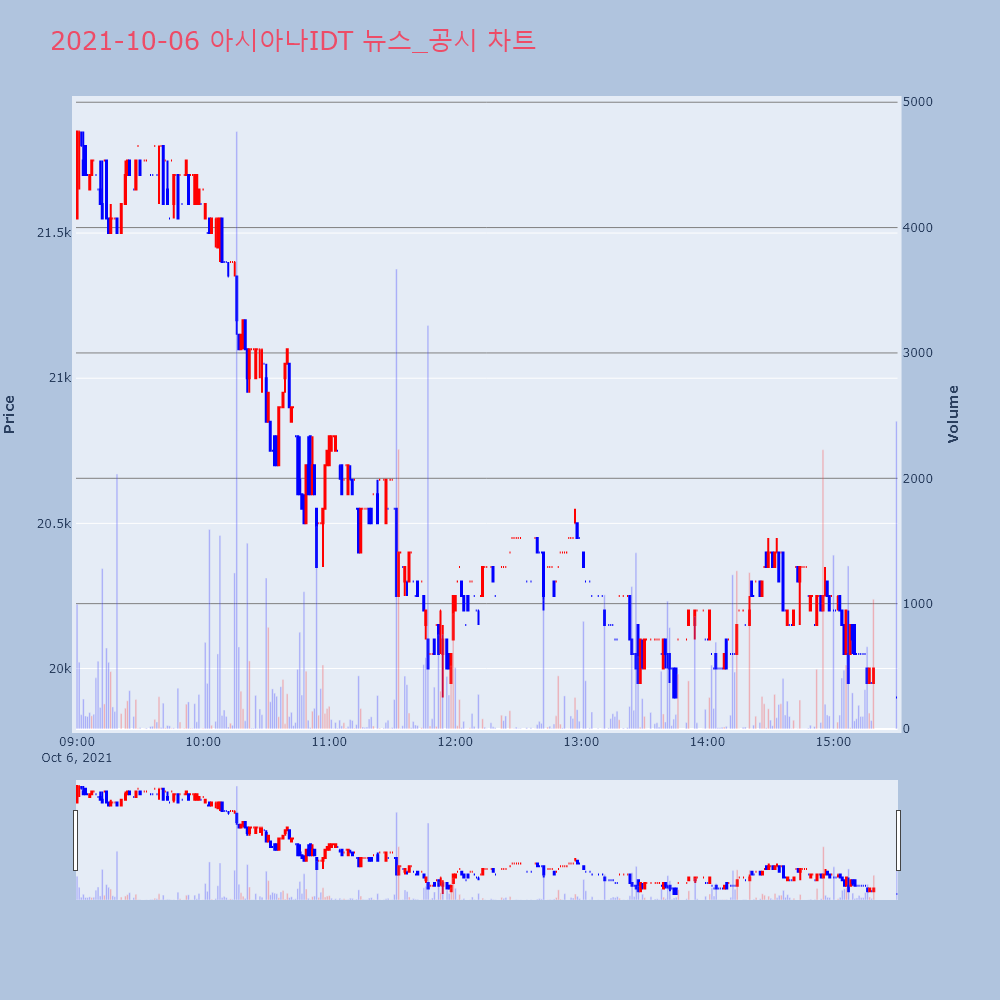Click the tallest volume bar after 10:00
1000x1000 pixels.
(x=237, y=430)
